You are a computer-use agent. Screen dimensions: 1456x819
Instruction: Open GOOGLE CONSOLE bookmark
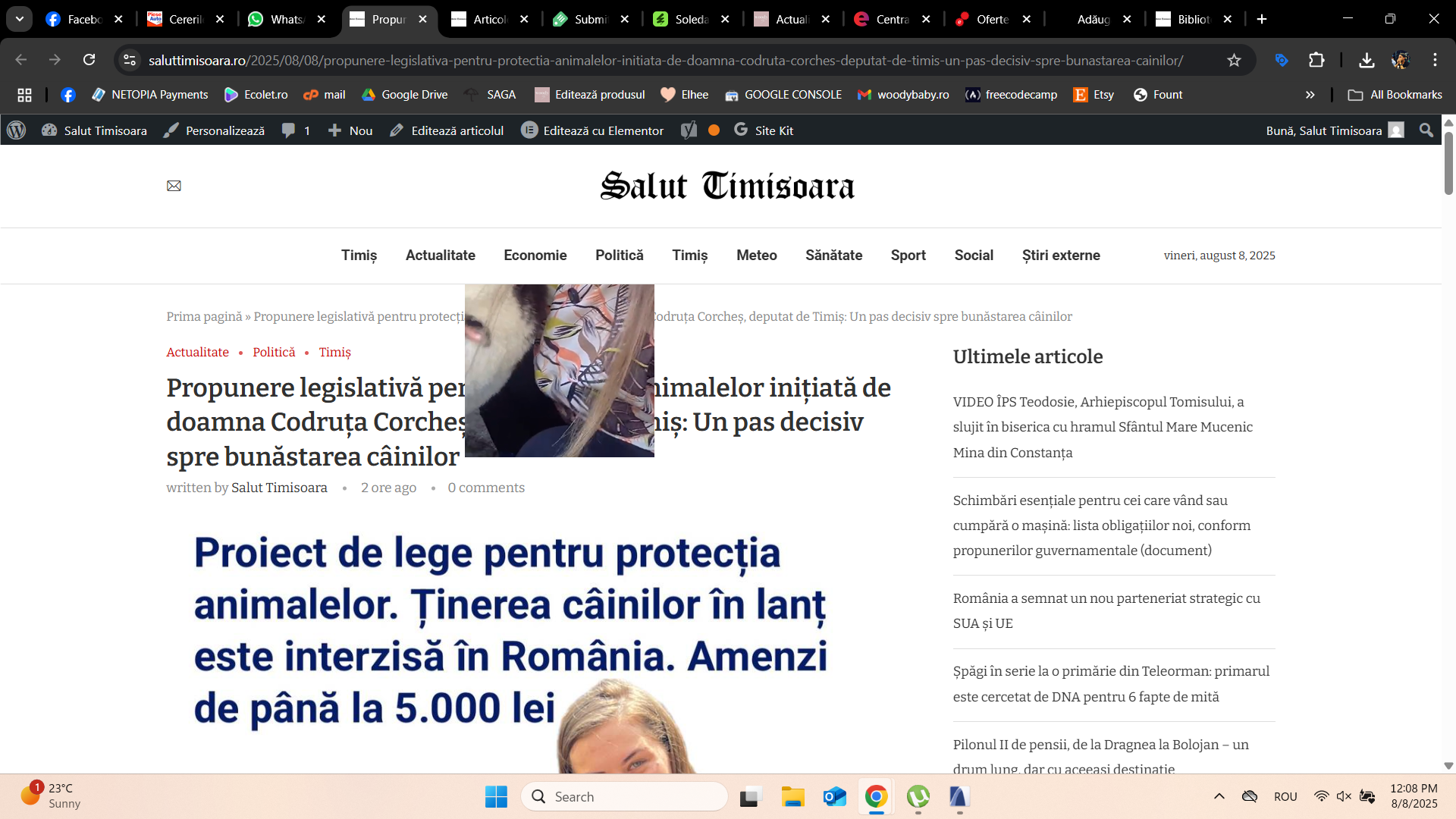[783, 95]
